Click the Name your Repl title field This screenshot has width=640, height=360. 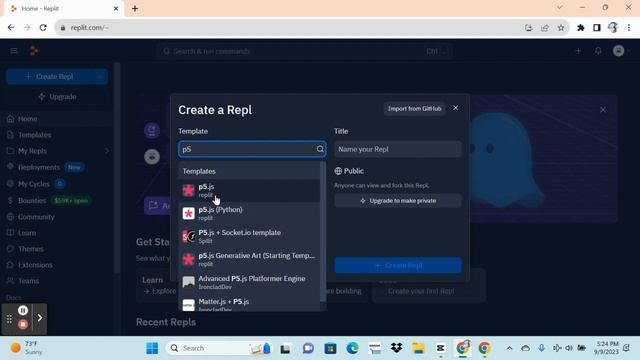pyautogui.click(x=398, y=149)
